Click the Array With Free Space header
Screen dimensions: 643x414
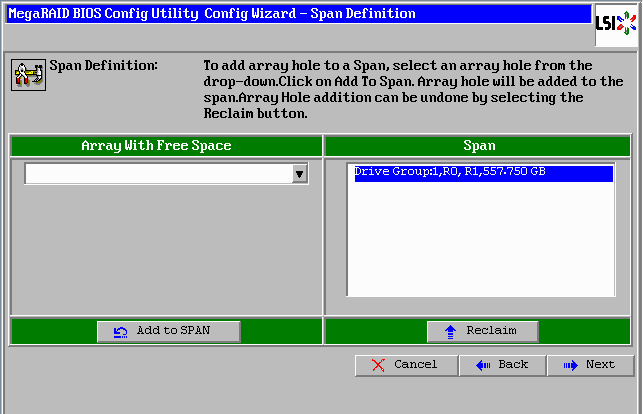click(x=156, y=146)
